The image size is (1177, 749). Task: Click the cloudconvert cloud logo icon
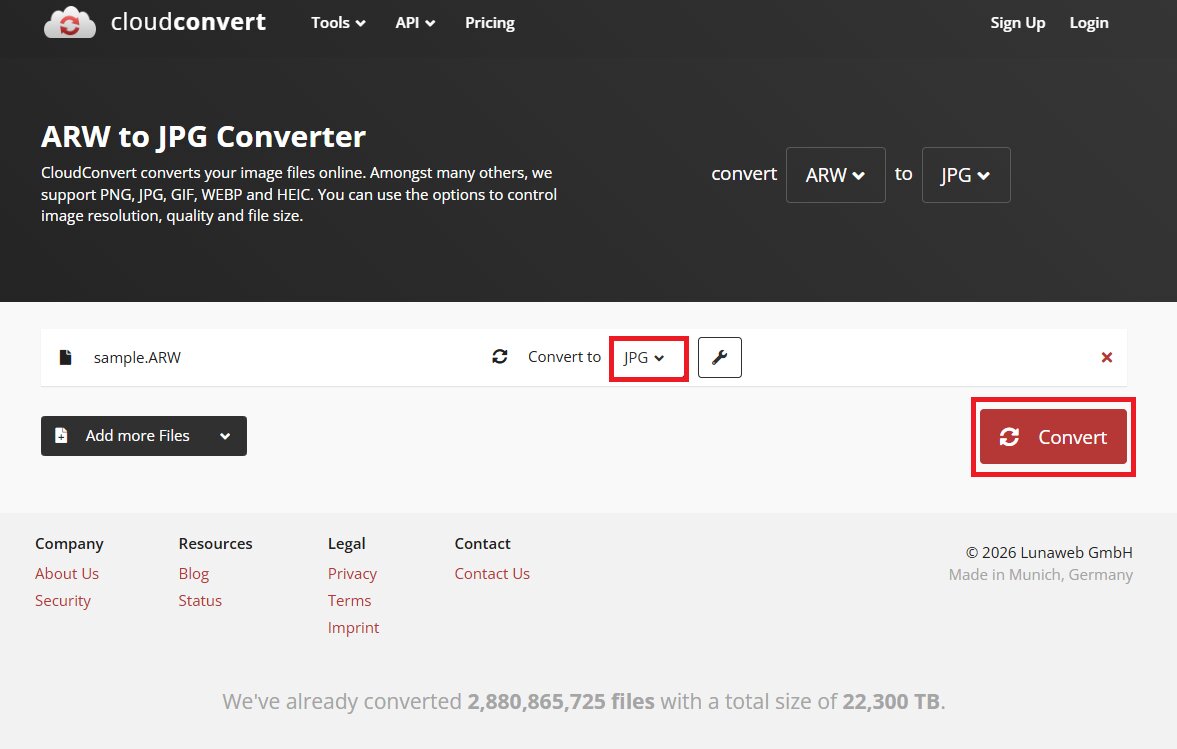click(x=66, y=22)
